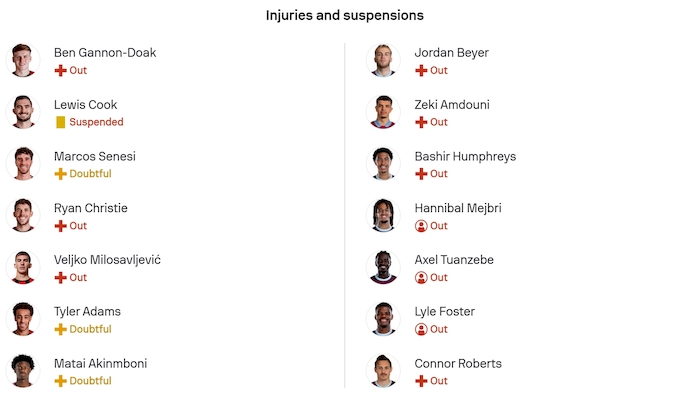Screen dimensions: 690x400
Task: Click the doubtful cross icon under Tyler Adams
Action: (60, 329)
